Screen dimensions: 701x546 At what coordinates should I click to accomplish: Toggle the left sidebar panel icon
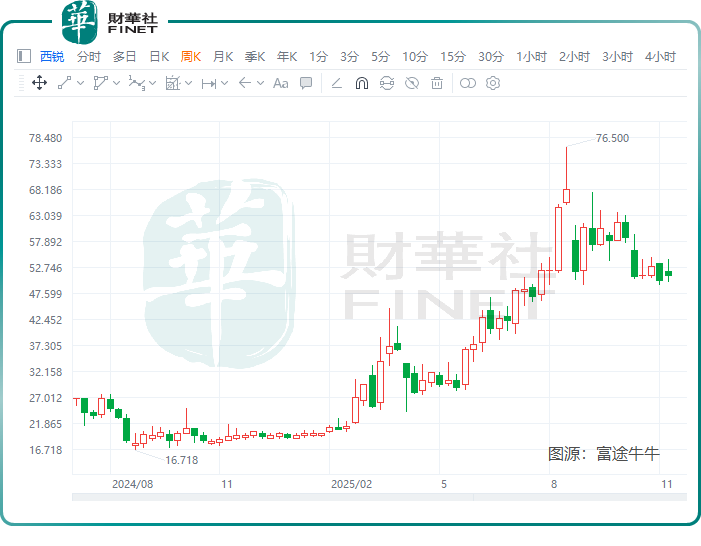(x=24, y=57)
